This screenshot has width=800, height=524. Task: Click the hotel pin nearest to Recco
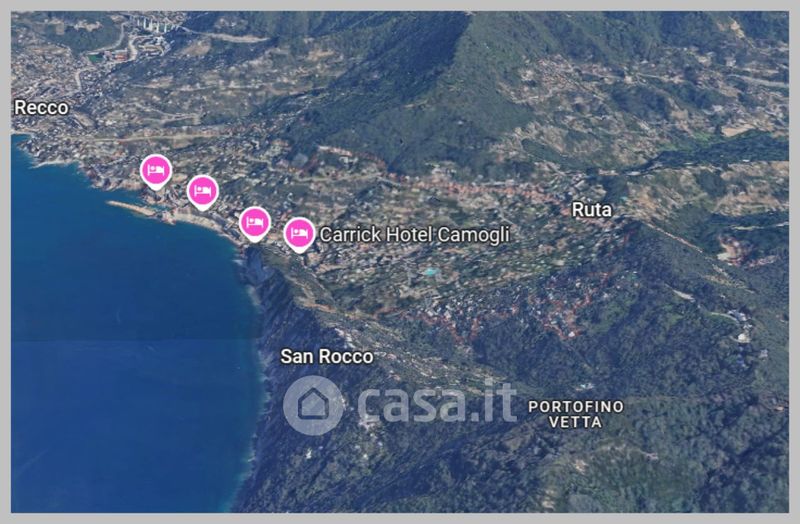point(156,171)
